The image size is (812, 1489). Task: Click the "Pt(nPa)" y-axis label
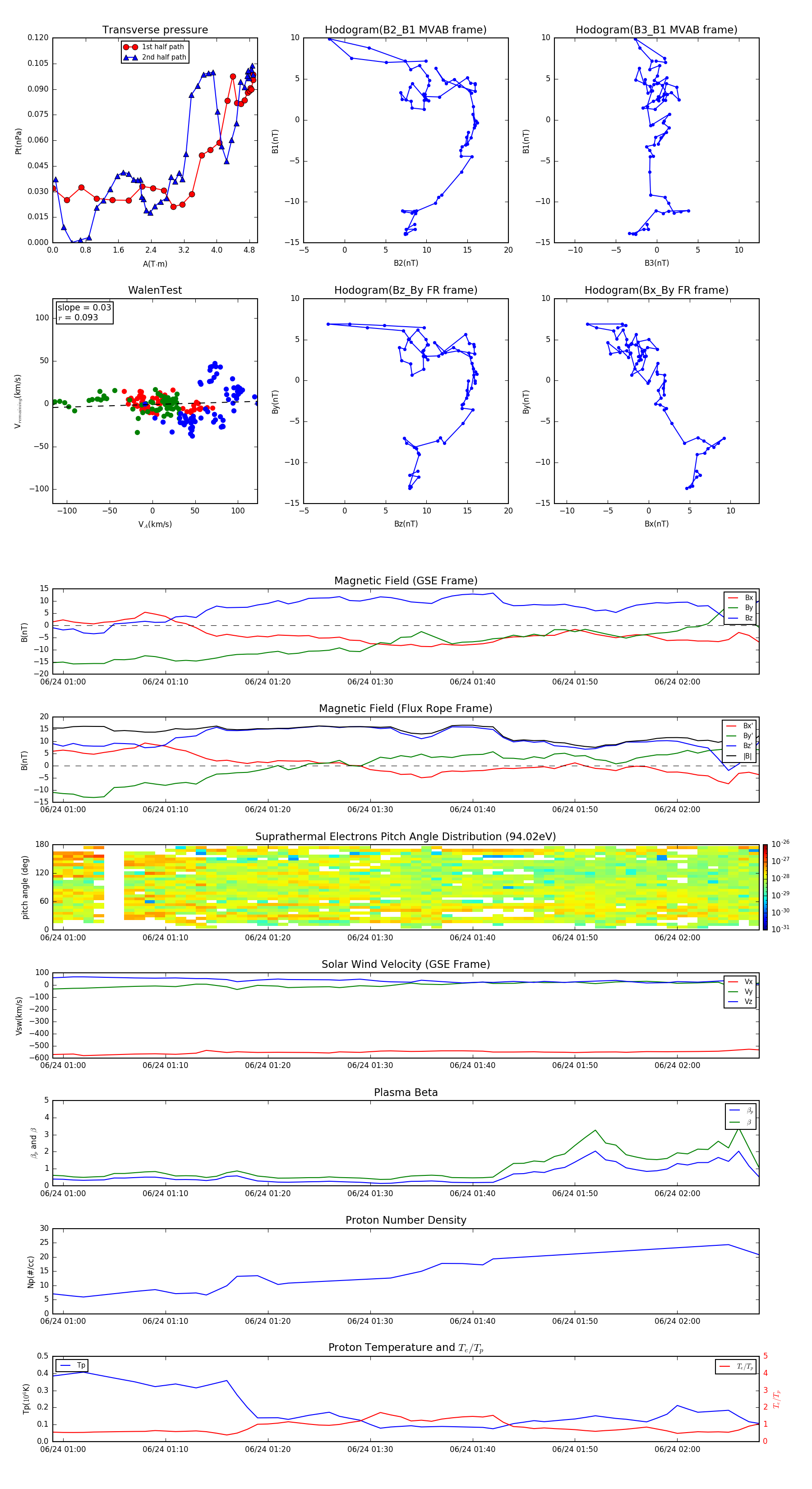18,140
